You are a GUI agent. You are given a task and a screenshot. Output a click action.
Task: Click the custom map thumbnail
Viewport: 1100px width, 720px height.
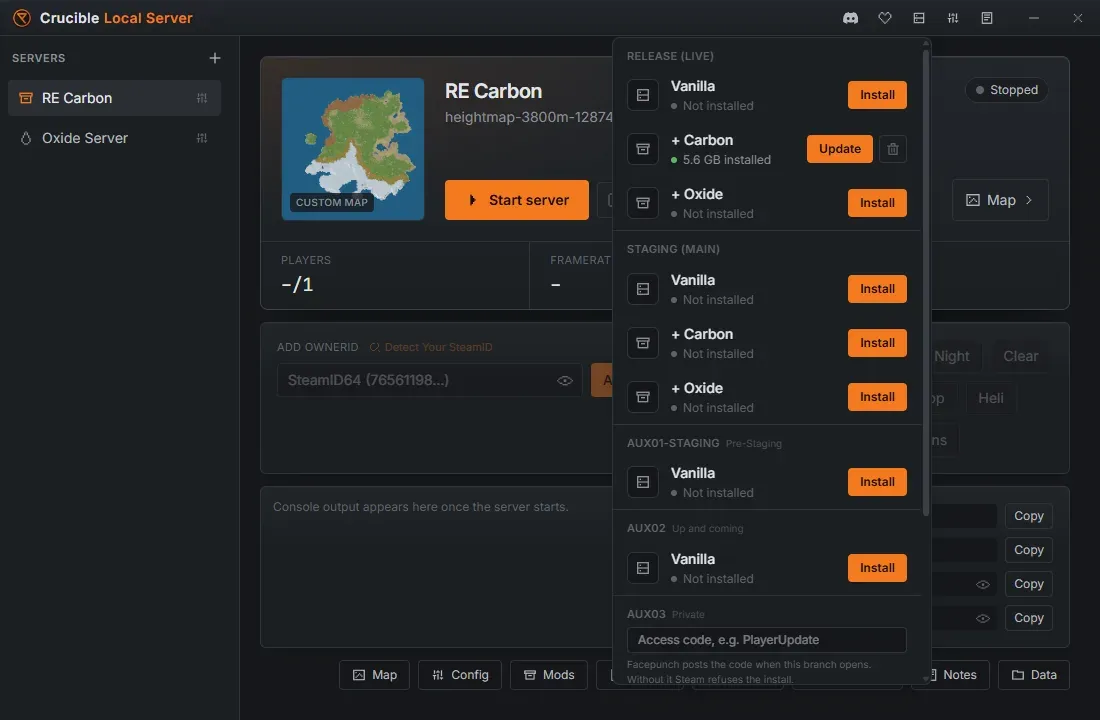point(353,149)
